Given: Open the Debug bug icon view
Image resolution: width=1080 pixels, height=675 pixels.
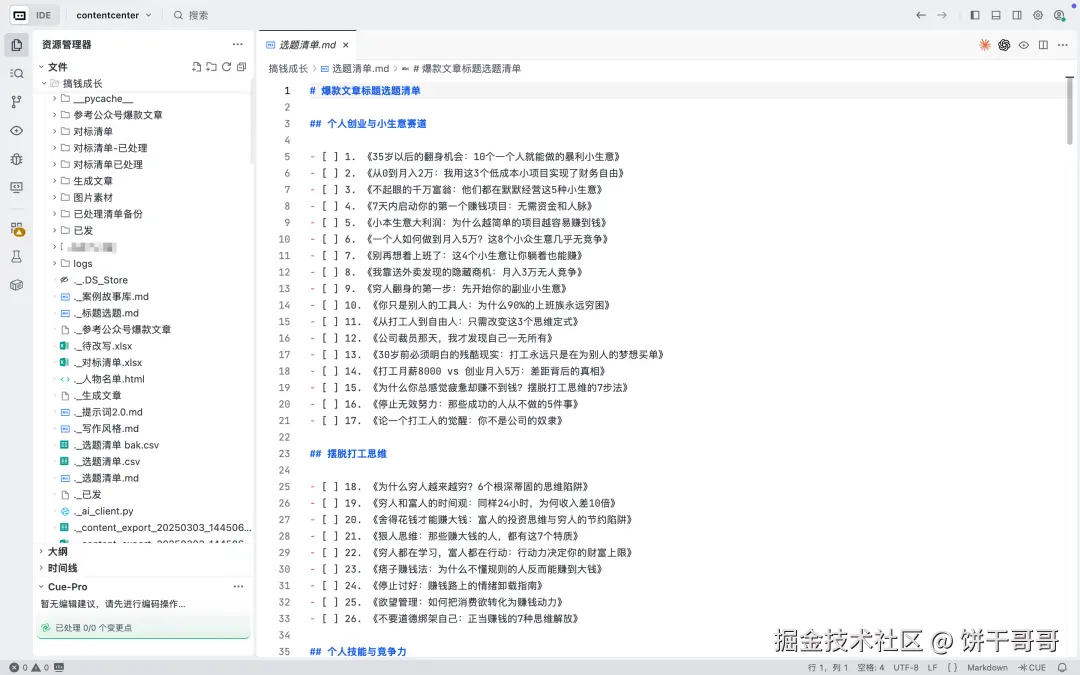Looking at the screenshot, I should (17, 159).
